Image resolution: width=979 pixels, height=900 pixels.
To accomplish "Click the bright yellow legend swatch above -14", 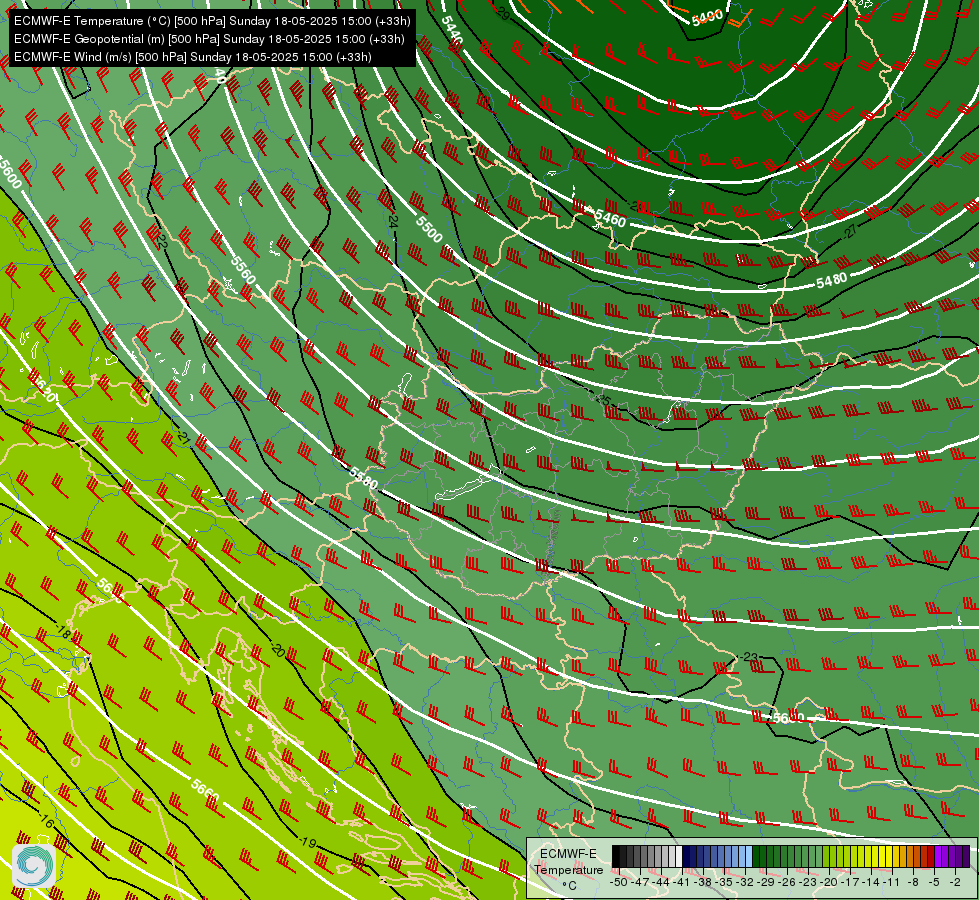I will (875, 856).
